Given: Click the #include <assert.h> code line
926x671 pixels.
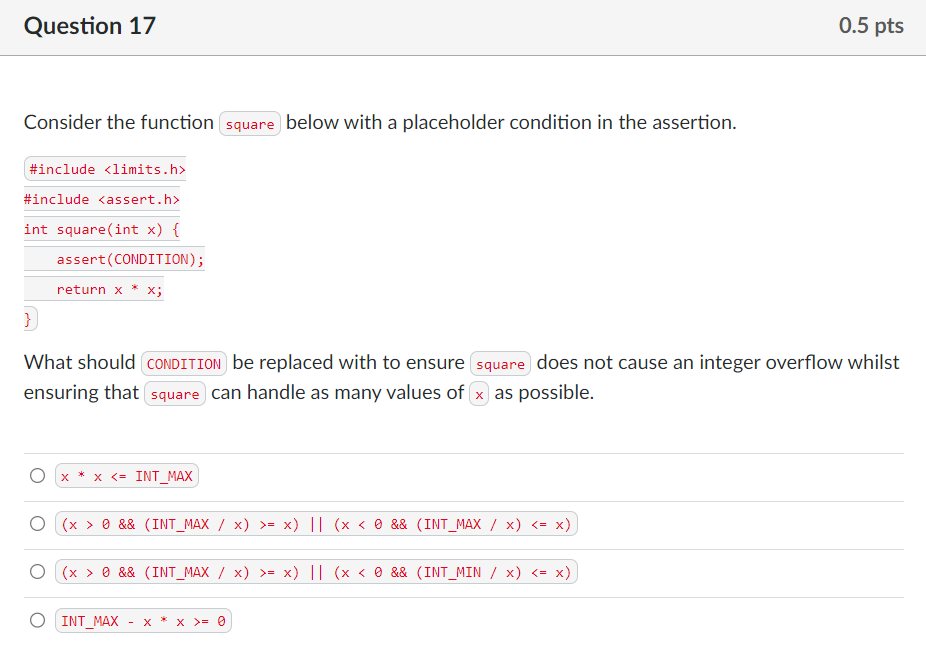Looking at the screenshot, I should [x=101, y=199].
